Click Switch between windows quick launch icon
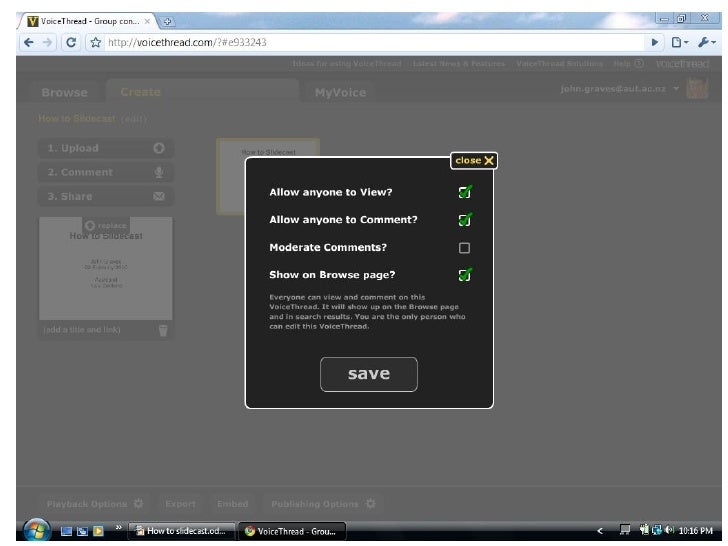Image resolution: width=728 pixels, height=546 pixels. pos(83,531)
